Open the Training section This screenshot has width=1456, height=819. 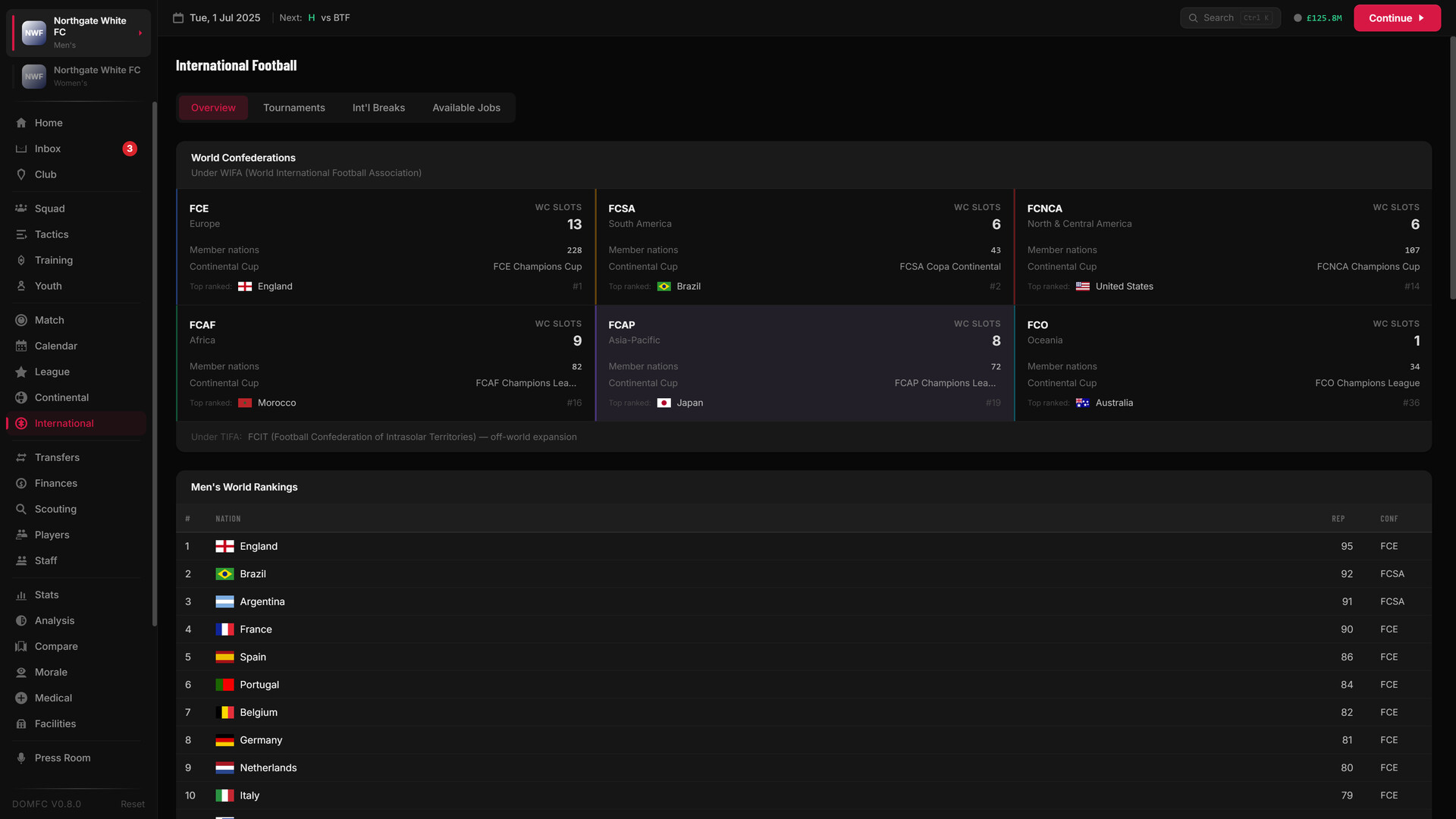[54, 260]
